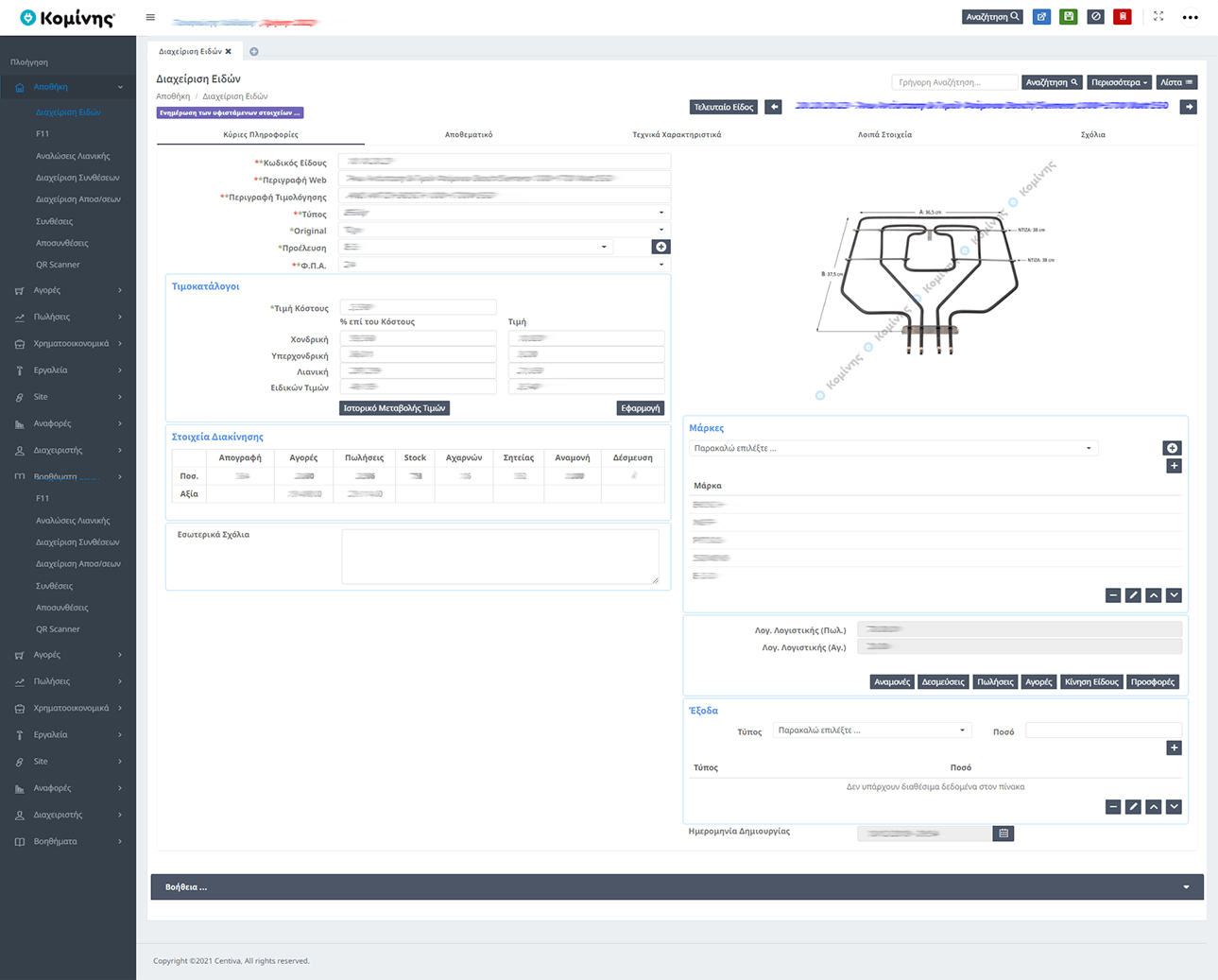The image size is (1218, 980).
Task: Switch to the Σχόλια tab
Action: coord(1092,134)
